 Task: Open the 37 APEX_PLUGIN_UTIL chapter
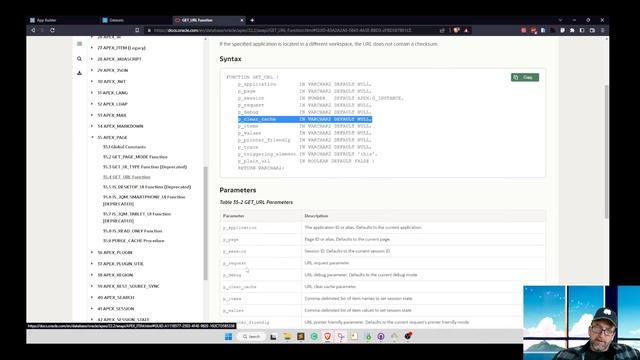click(120, 264)
